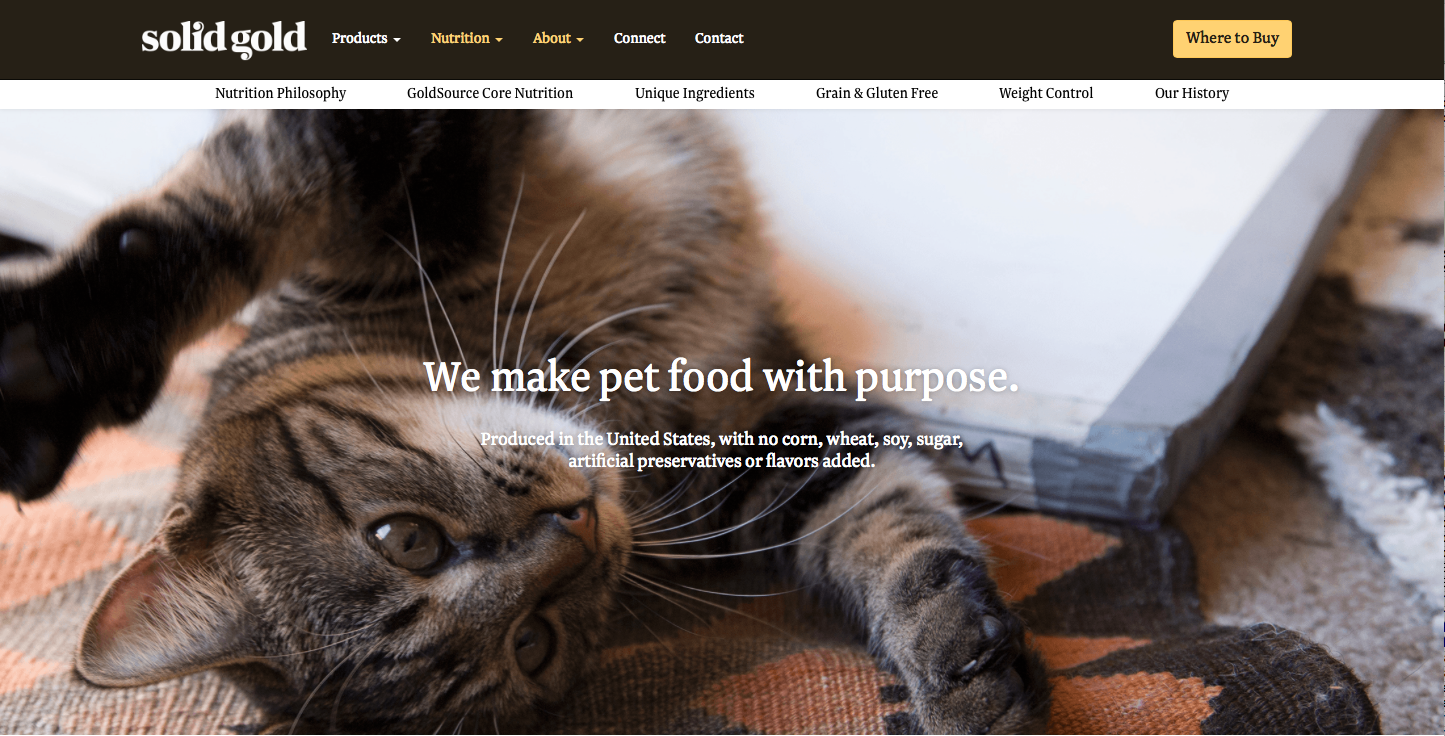The height and width of the screenshot is (736, 1445).
Task: Click the 'We make pet food with purpose' heading
Action: click(x=721, y=378)
